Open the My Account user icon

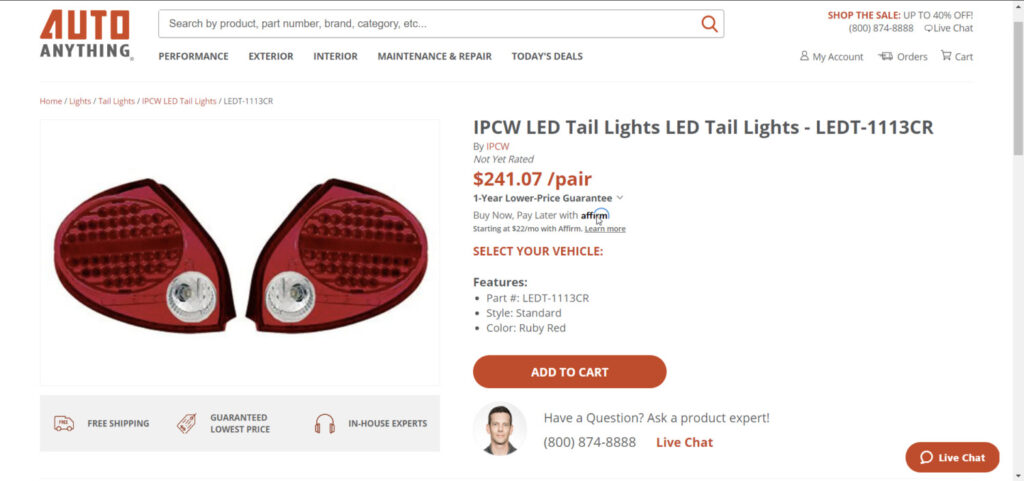click(804, 56)
